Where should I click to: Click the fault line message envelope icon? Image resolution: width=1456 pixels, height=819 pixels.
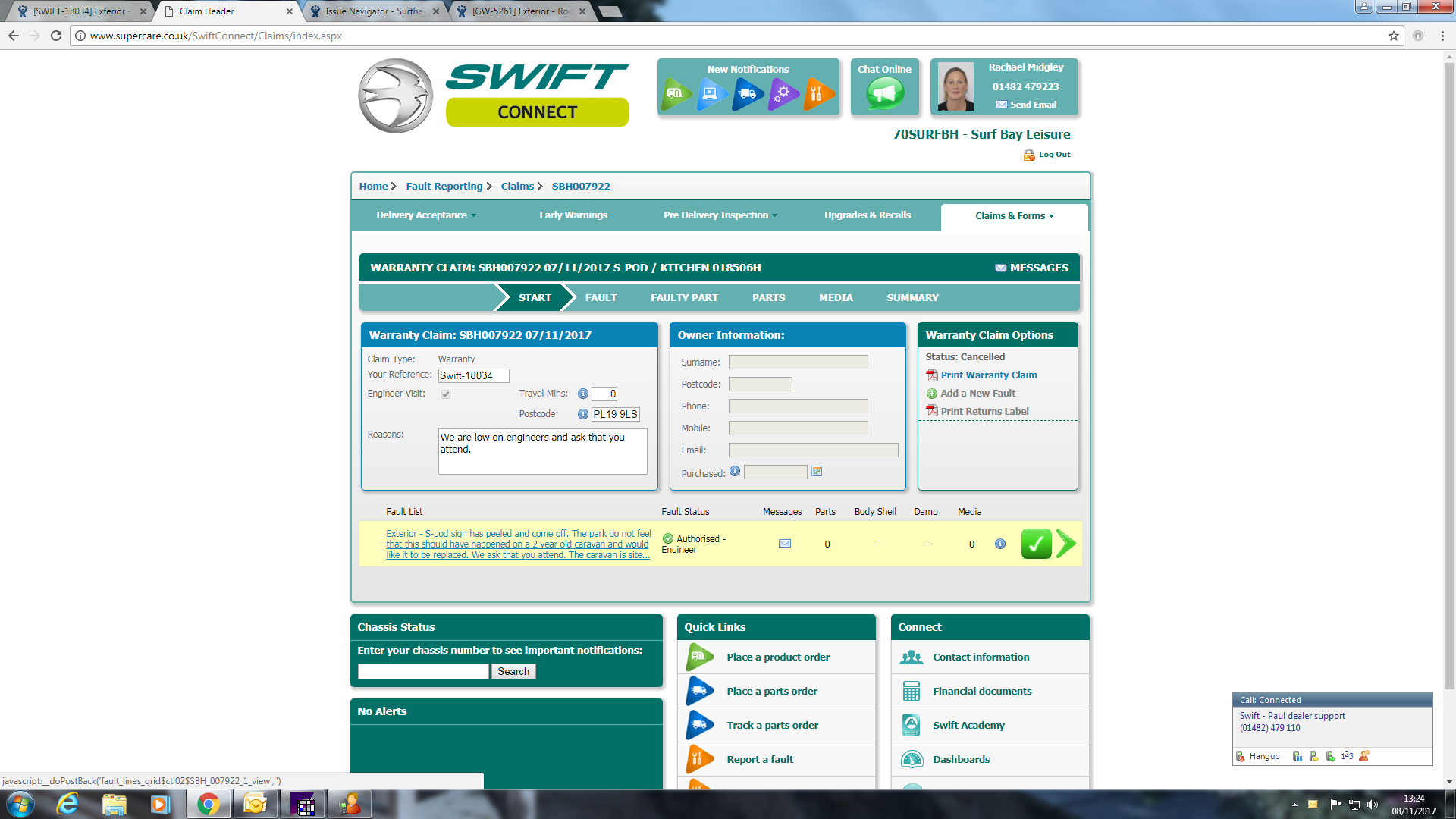click(785, 544)
